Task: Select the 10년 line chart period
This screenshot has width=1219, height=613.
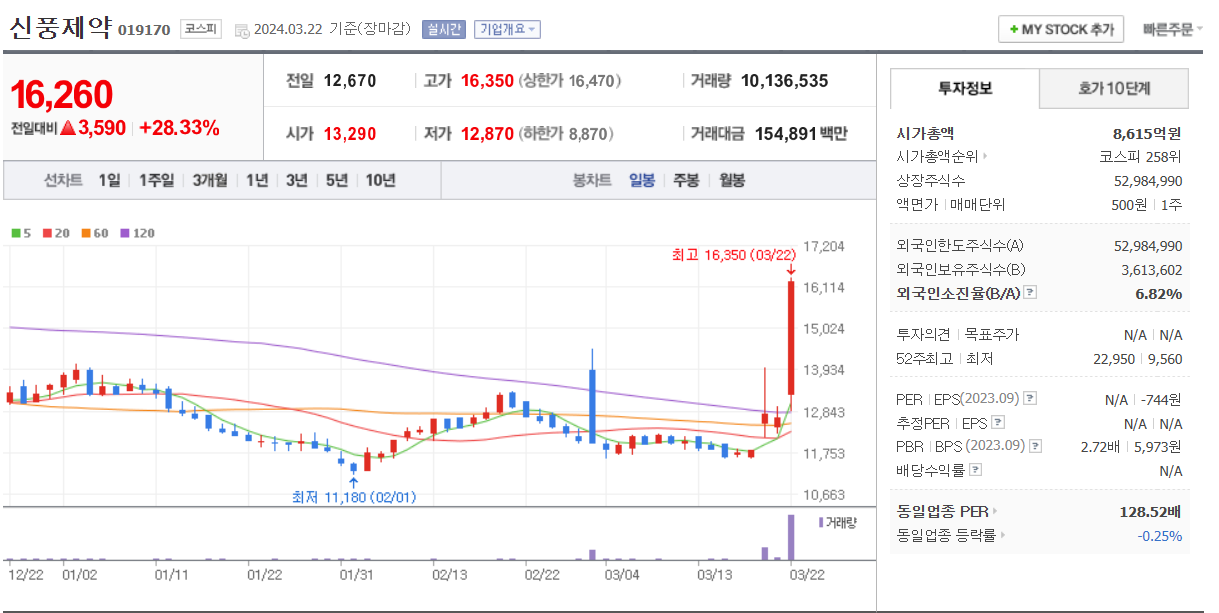Action: click(x=380, y=180)
